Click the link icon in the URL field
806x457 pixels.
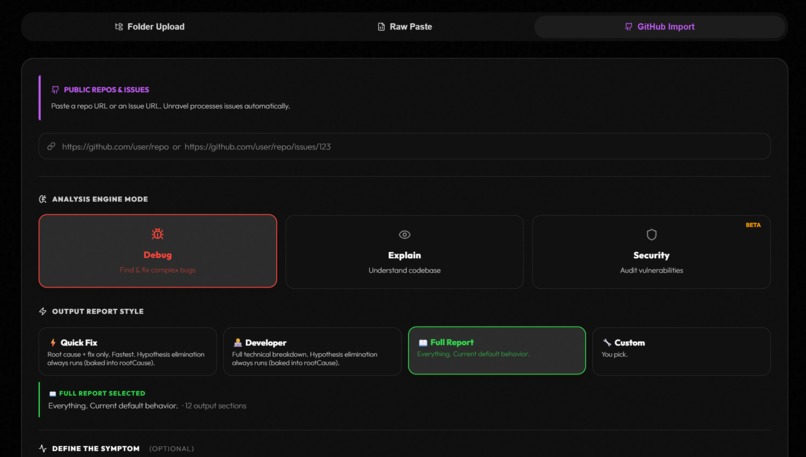[x=51, y=147]
